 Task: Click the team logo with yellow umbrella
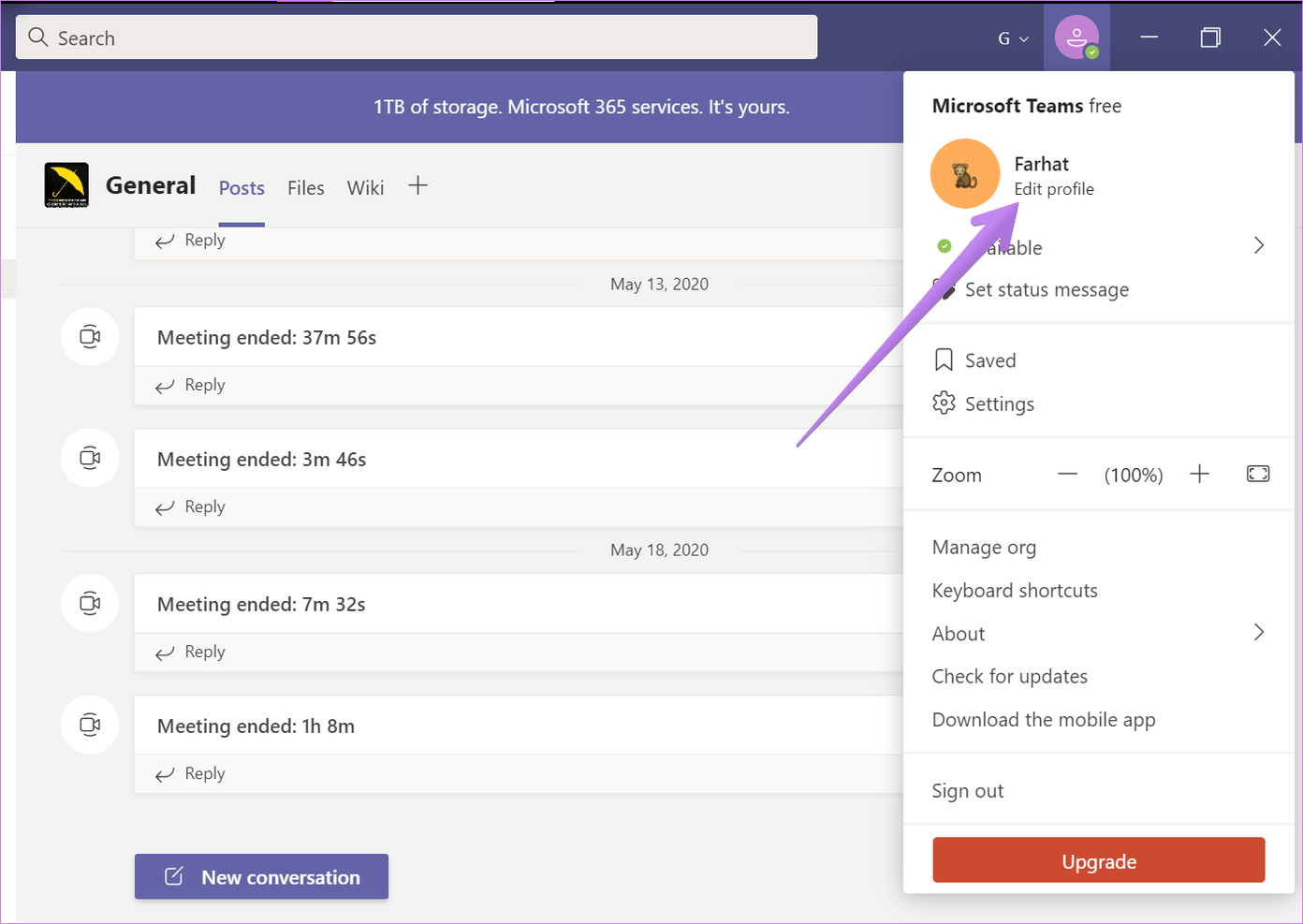[66, 184]
